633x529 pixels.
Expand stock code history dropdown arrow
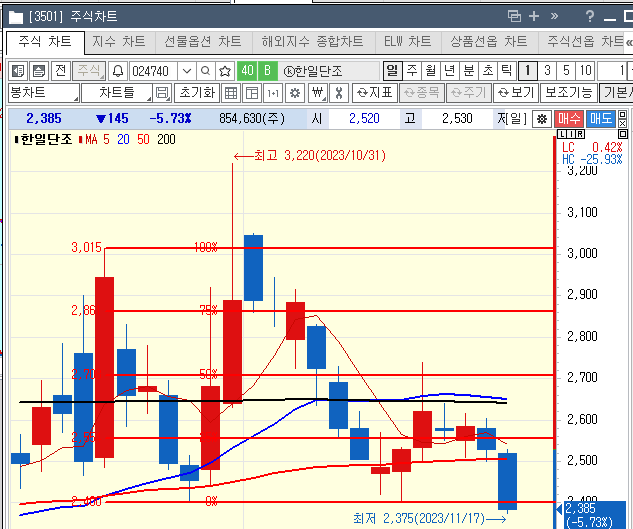click(x=187, y=71)
